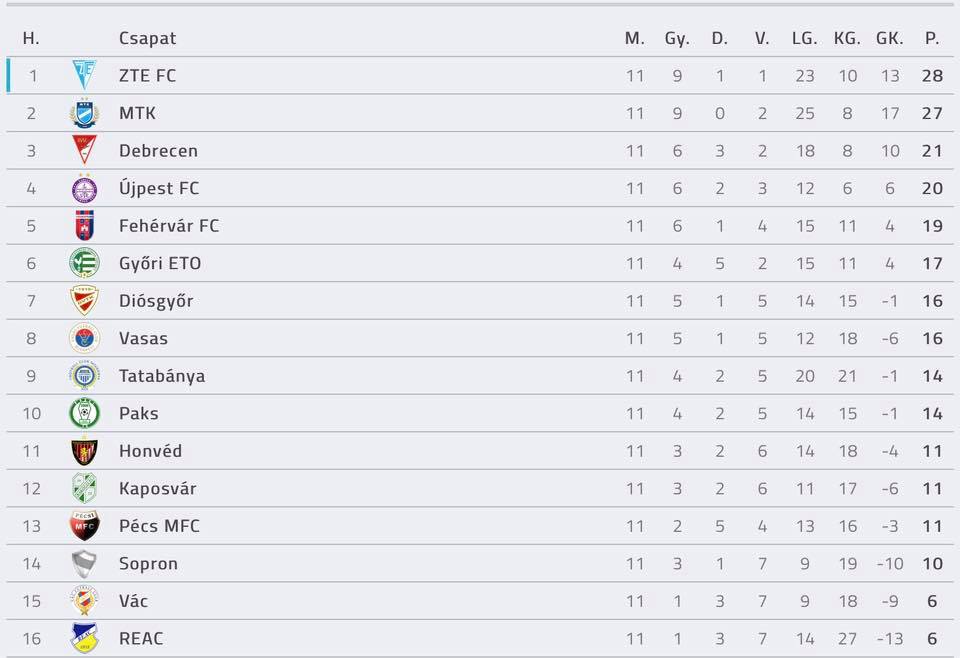Click the MTK team logo
Viewport: 960px width, 658px height.
coord(84,113)
